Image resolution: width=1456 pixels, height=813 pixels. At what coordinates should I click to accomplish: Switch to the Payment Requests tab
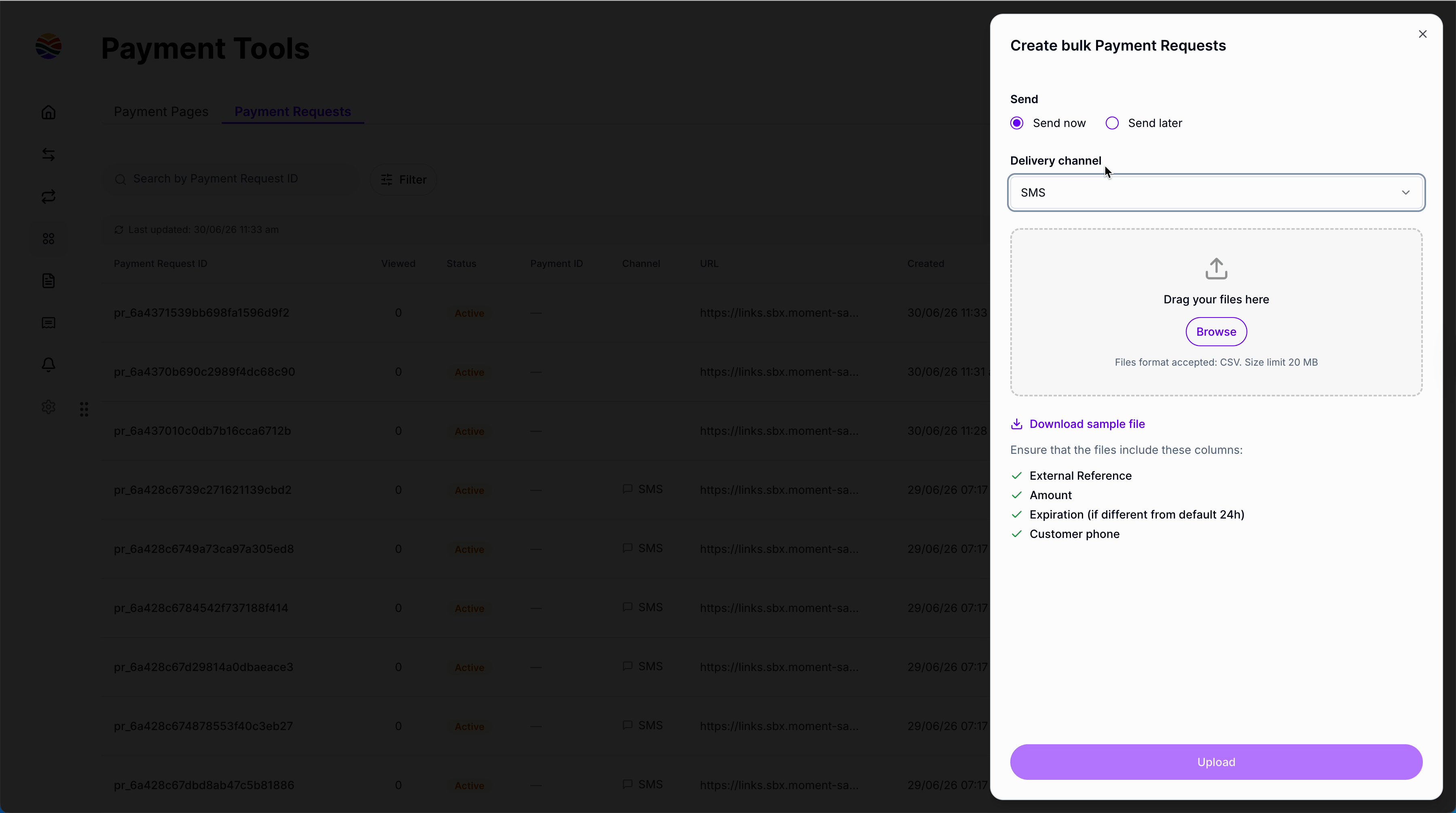pos(293,111)
